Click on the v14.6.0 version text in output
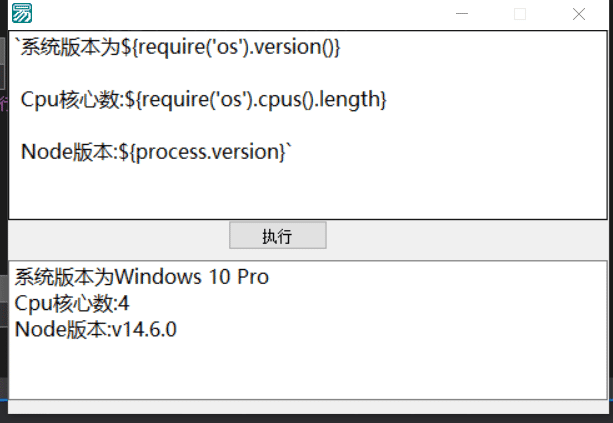This screenshot has height=423, width=613. (x=144, y=329)
